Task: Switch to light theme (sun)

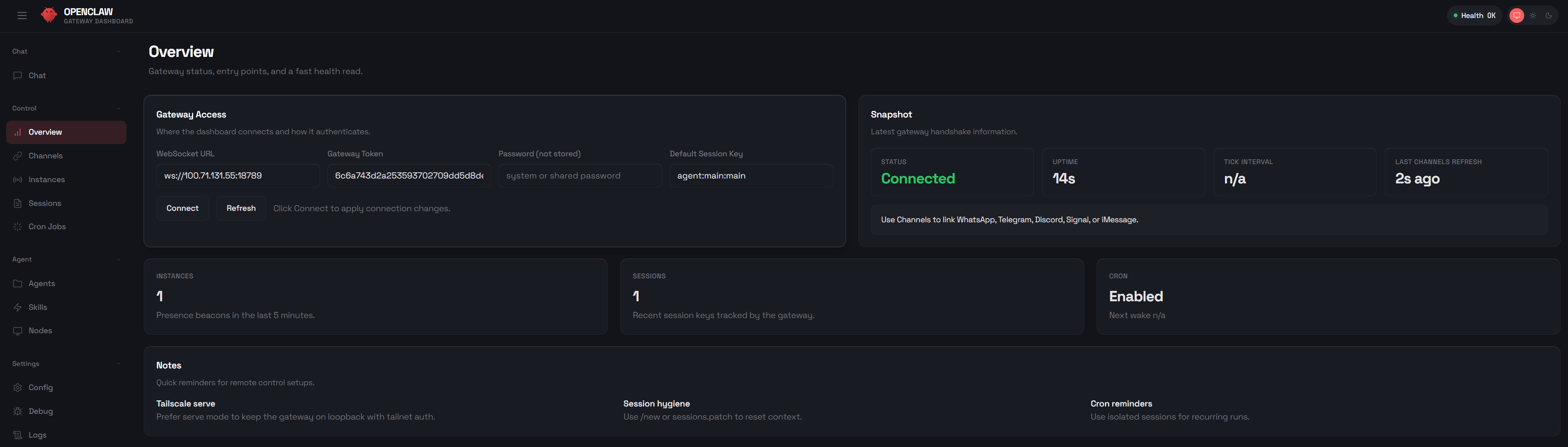Action: point(1533,16)
